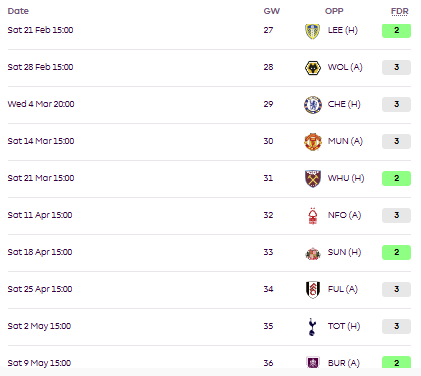The image size is (421, 376).
Task: Click the Wolves club crest
Action: (x=313, y=68)
